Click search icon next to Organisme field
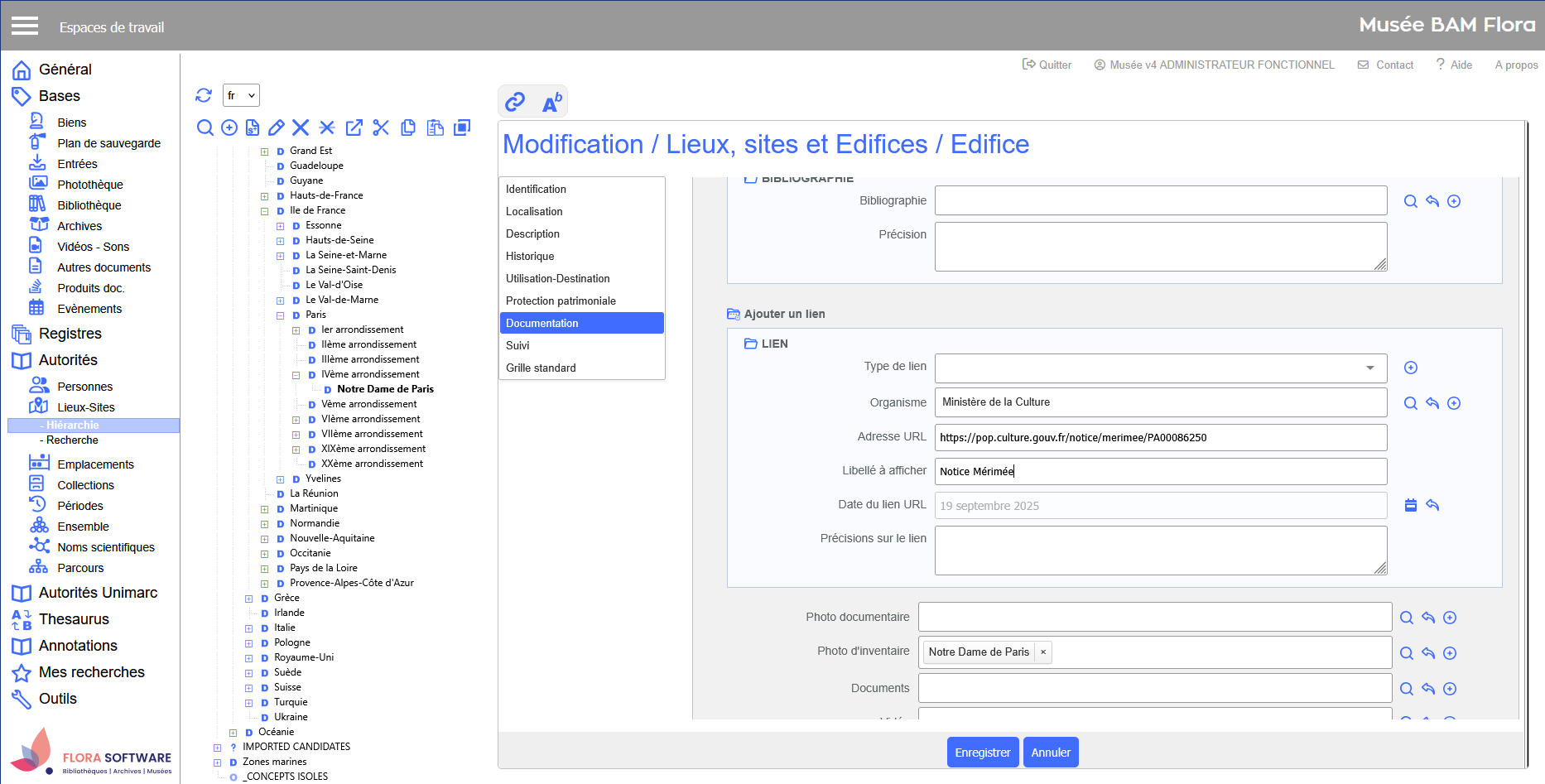Image resolution: width=1545 pixels, height=784 pixels. (x=1411, y=403)
